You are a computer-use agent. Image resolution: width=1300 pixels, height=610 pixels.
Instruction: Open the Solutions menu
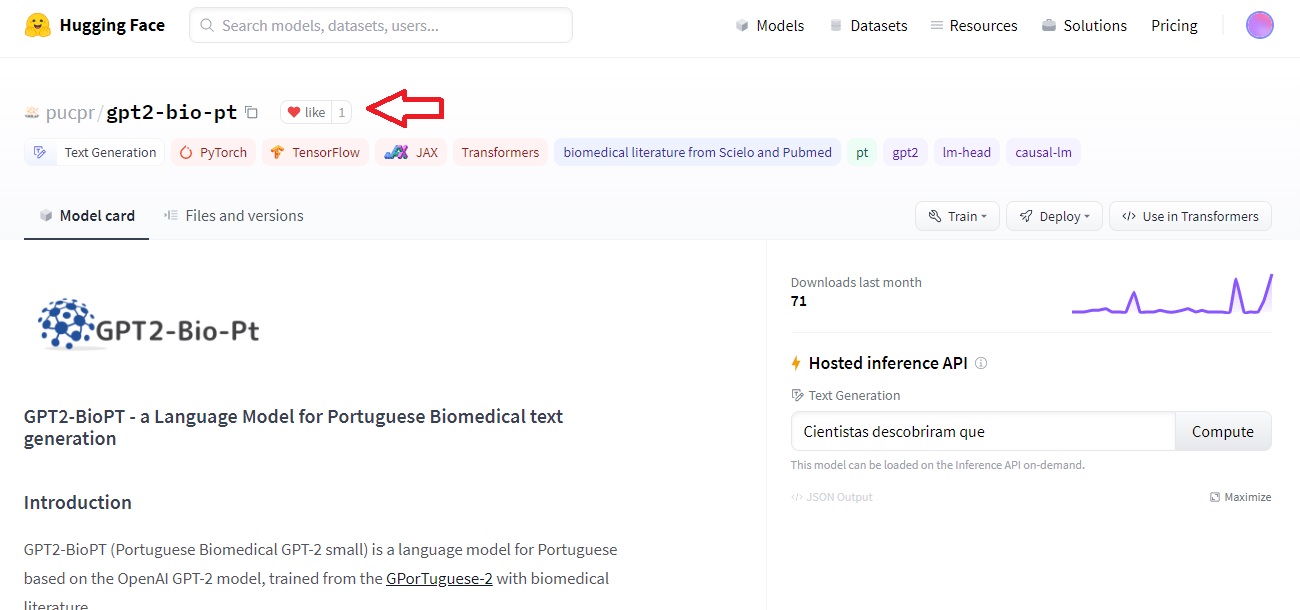pos(1084,26)
